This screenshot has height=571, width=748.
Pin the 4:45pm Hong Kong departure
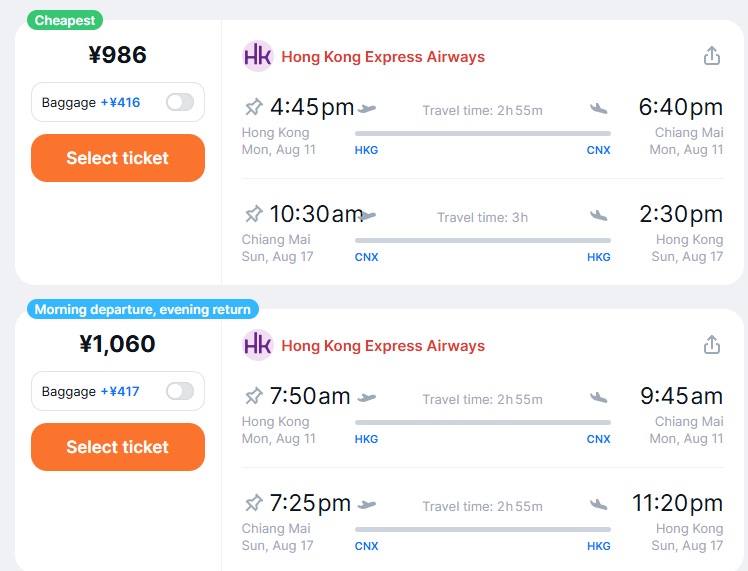tap(253, 107)
